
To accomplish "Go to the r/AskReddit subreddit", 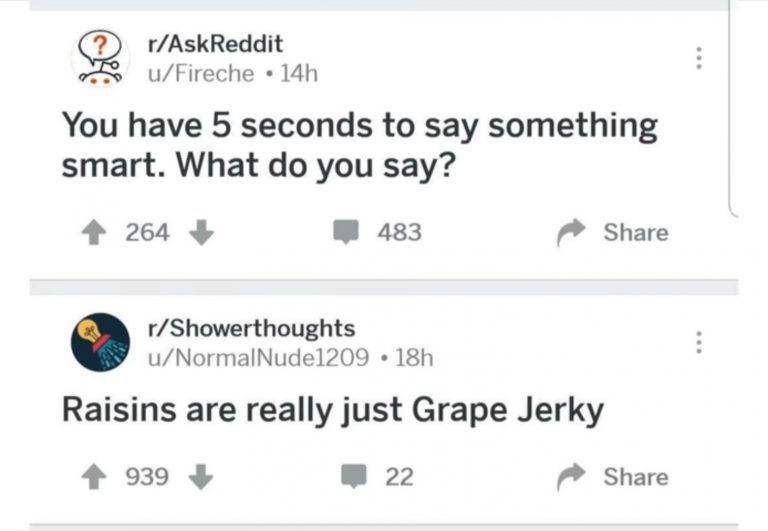I will pyautogui.click(x=214, y=44).
